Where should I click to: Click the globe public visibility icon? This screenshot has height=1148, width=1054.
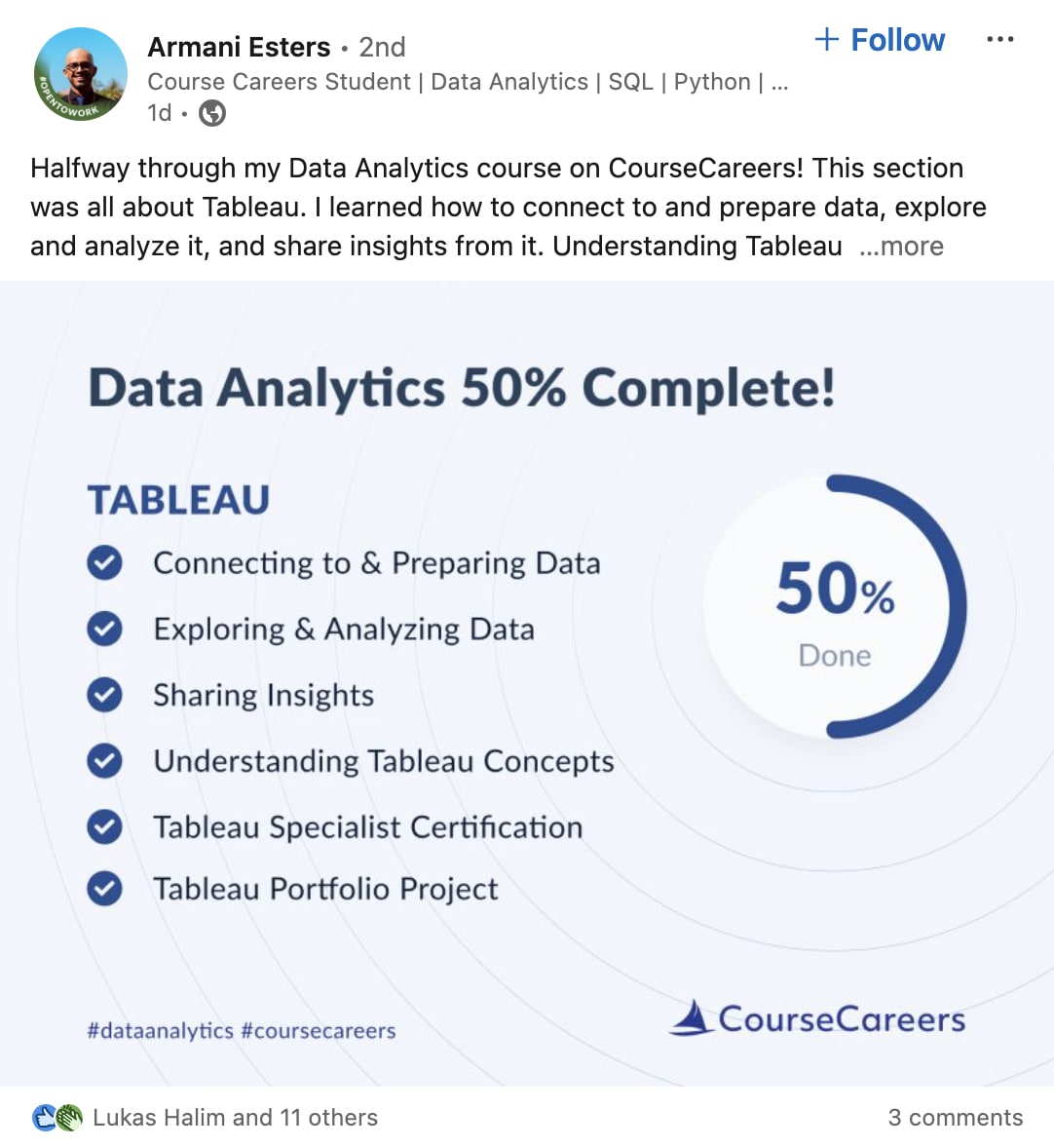tap(212, 113)
